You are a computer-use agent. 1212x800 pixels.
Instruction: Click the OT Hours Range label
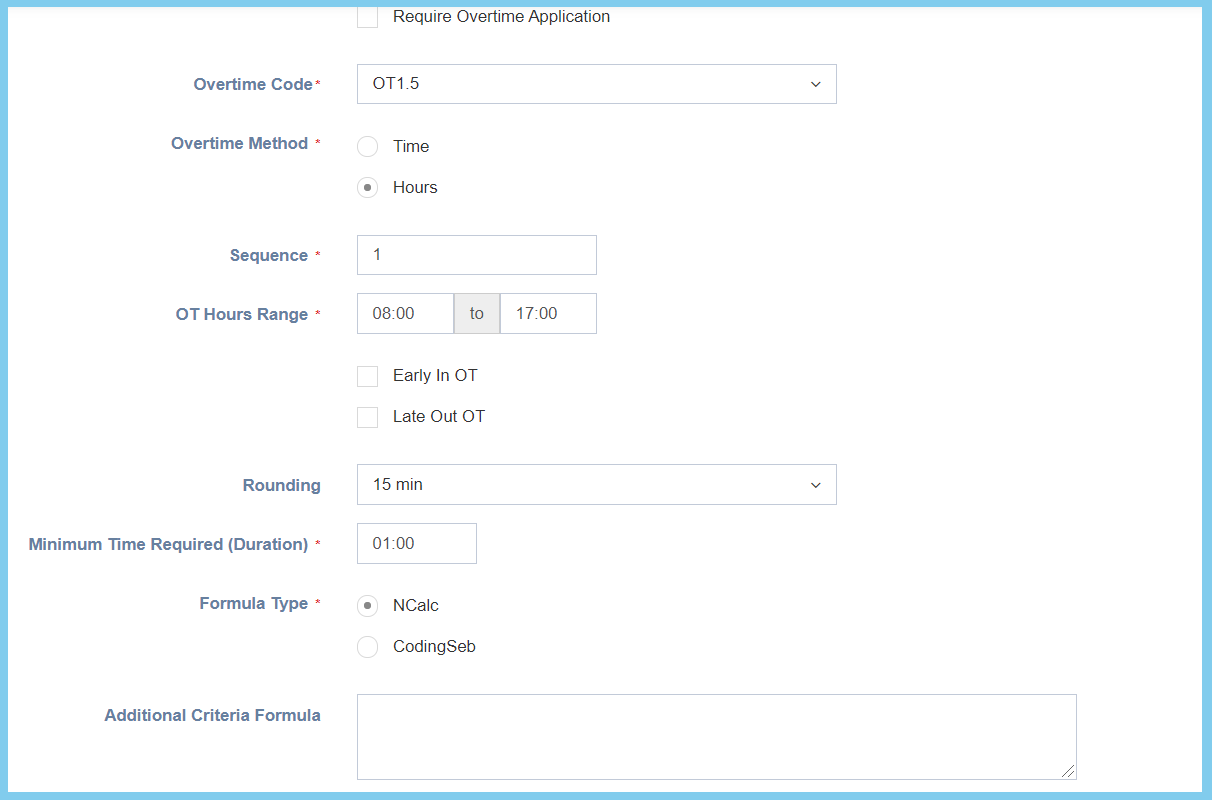(242, 315)
